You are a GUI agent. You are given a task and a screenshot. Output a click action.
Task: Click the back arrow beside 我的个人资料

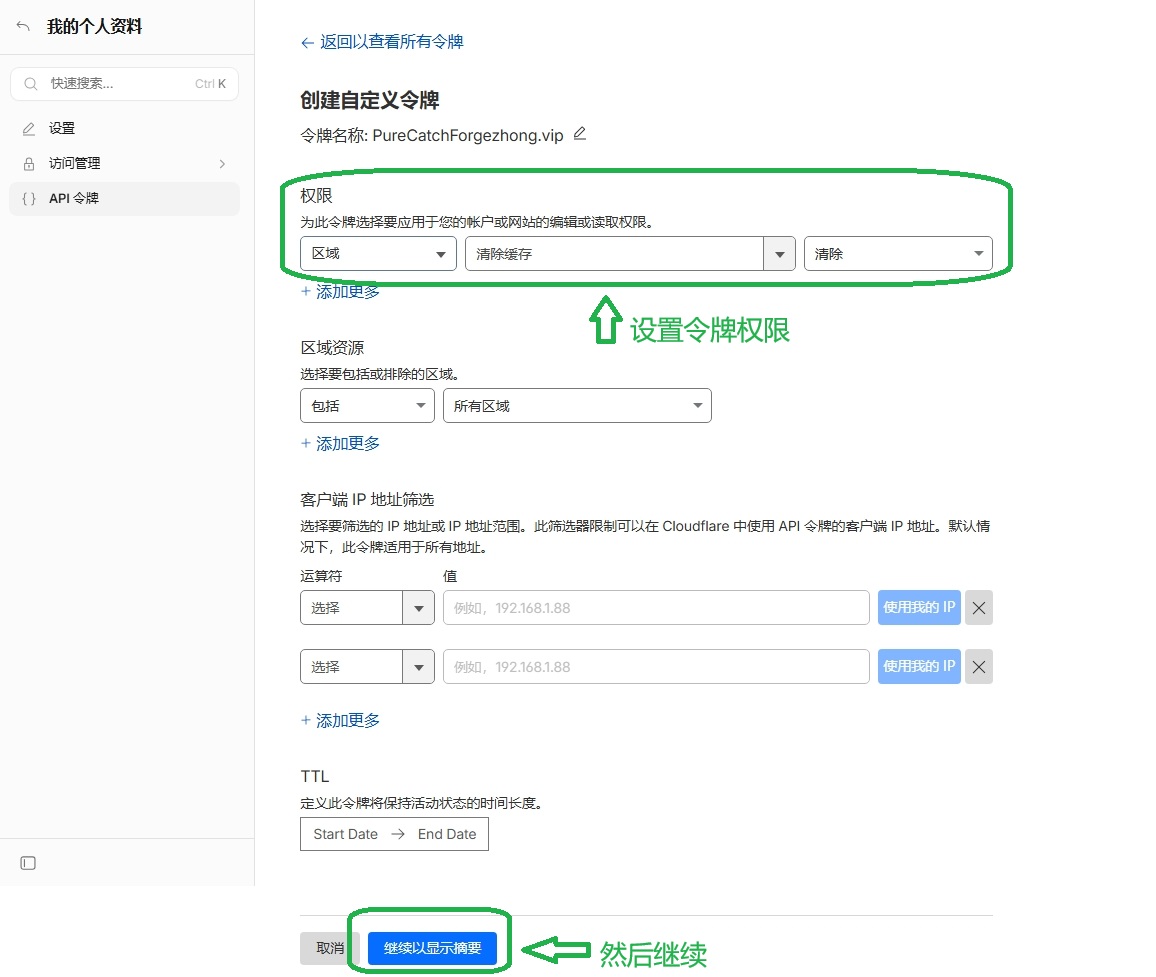[23, 27]
